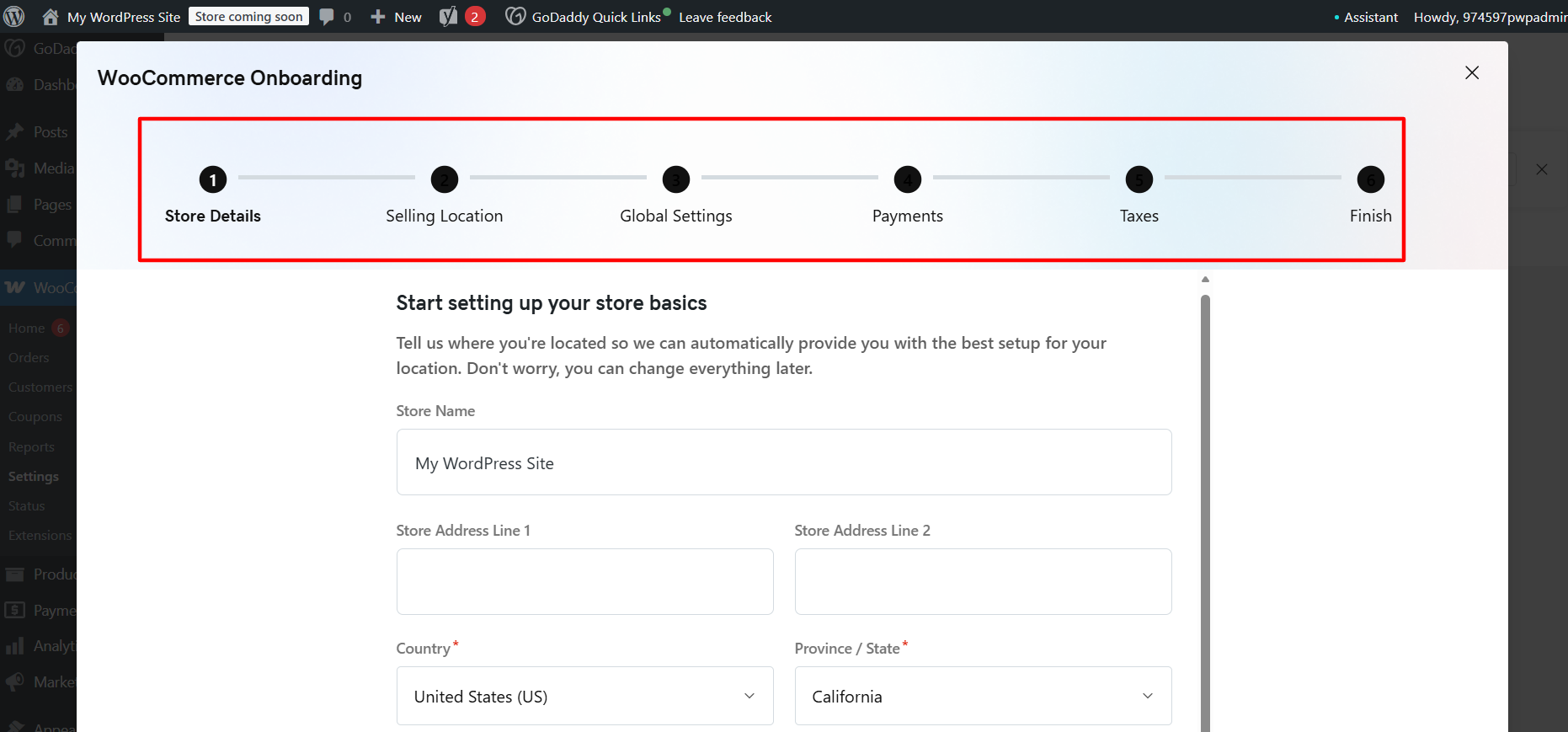Select the Finish step label
This screenshot has width=1568, height=732.
(1371, 216)
